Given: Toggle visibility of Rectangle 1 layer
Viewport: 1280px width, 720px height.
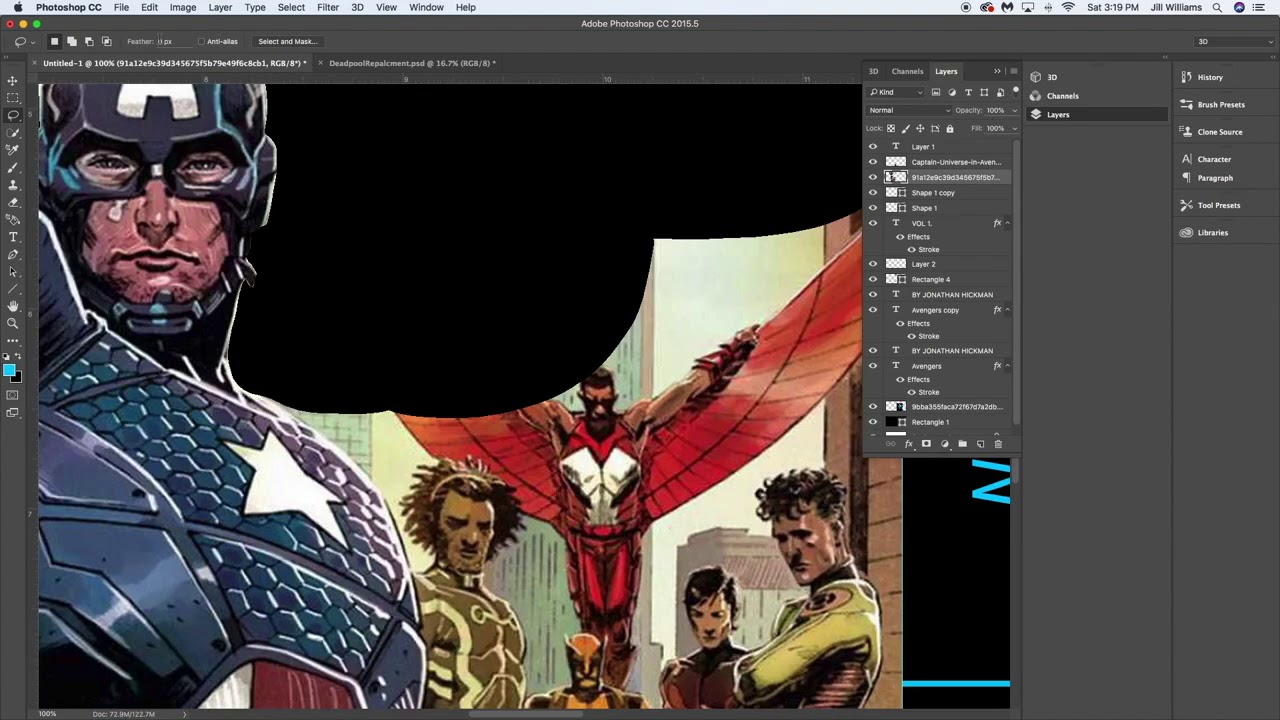Looking at the screenshot, I should [873, 422].
